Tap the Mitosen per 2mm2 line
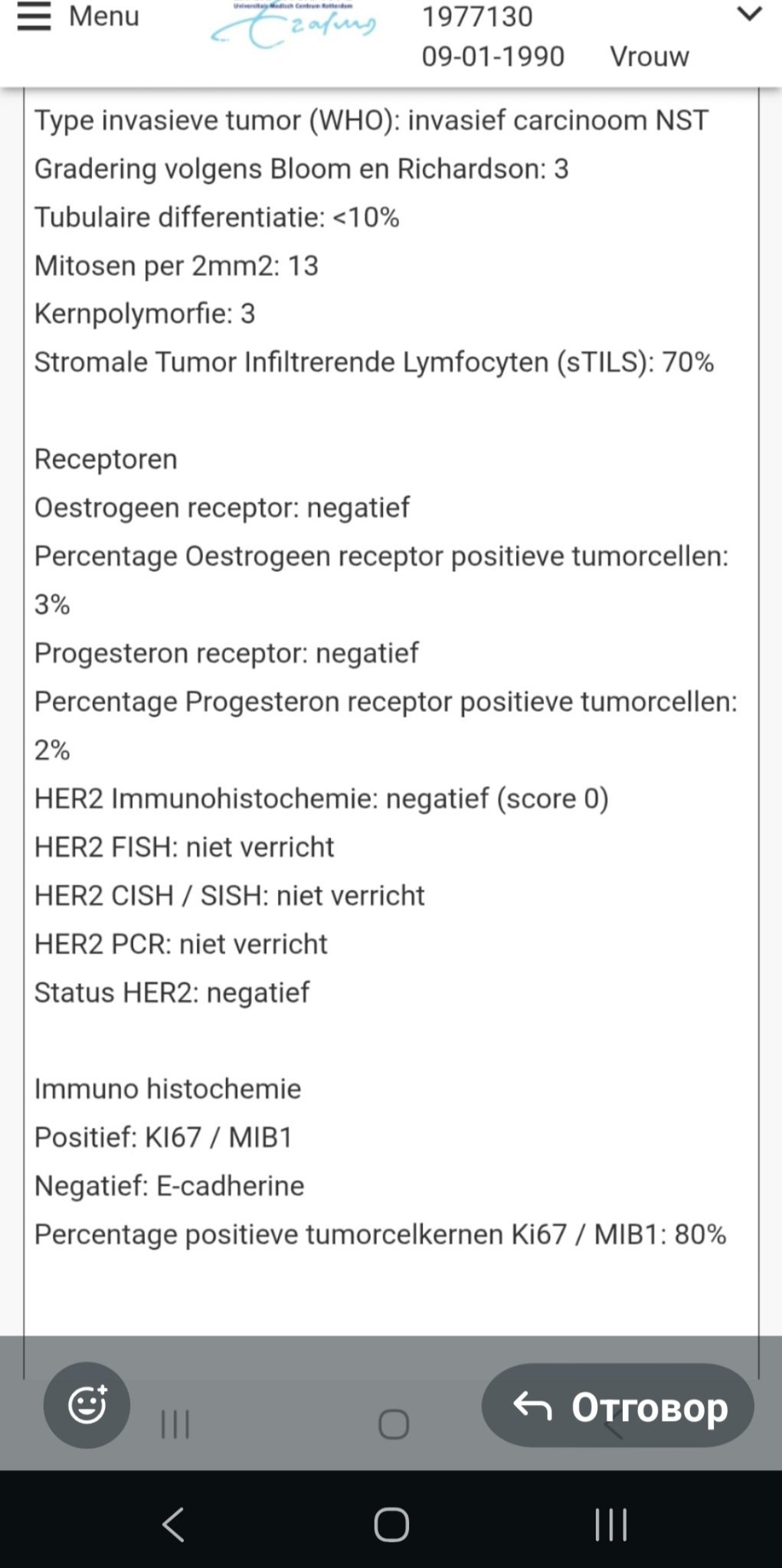This screenshot has height=1568, width=782. click(176, 266)
